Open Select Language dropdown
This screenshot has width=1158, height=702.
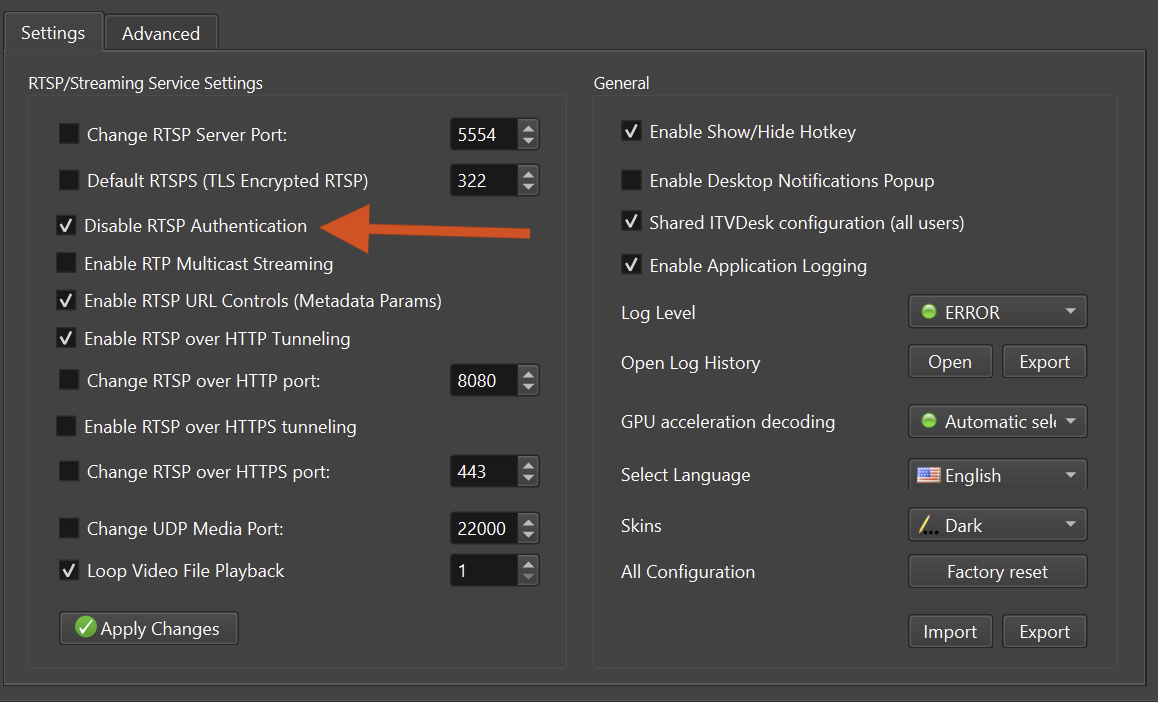point(997,475)
